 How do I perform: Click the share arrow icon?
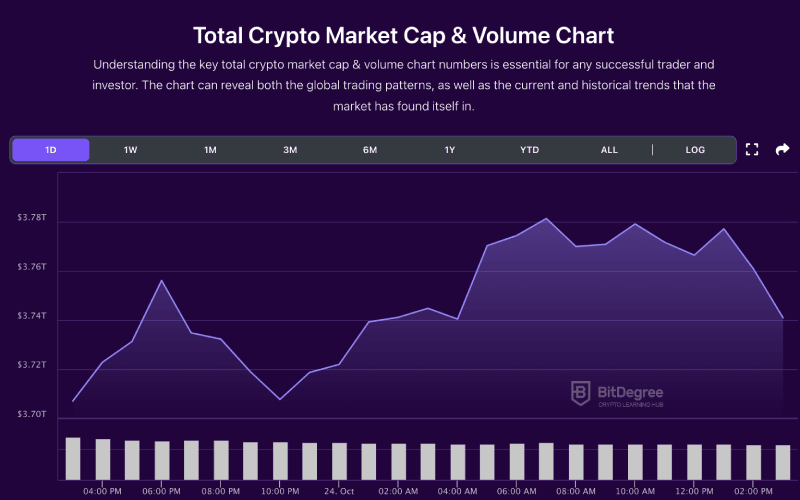click(x=783, y=150)
